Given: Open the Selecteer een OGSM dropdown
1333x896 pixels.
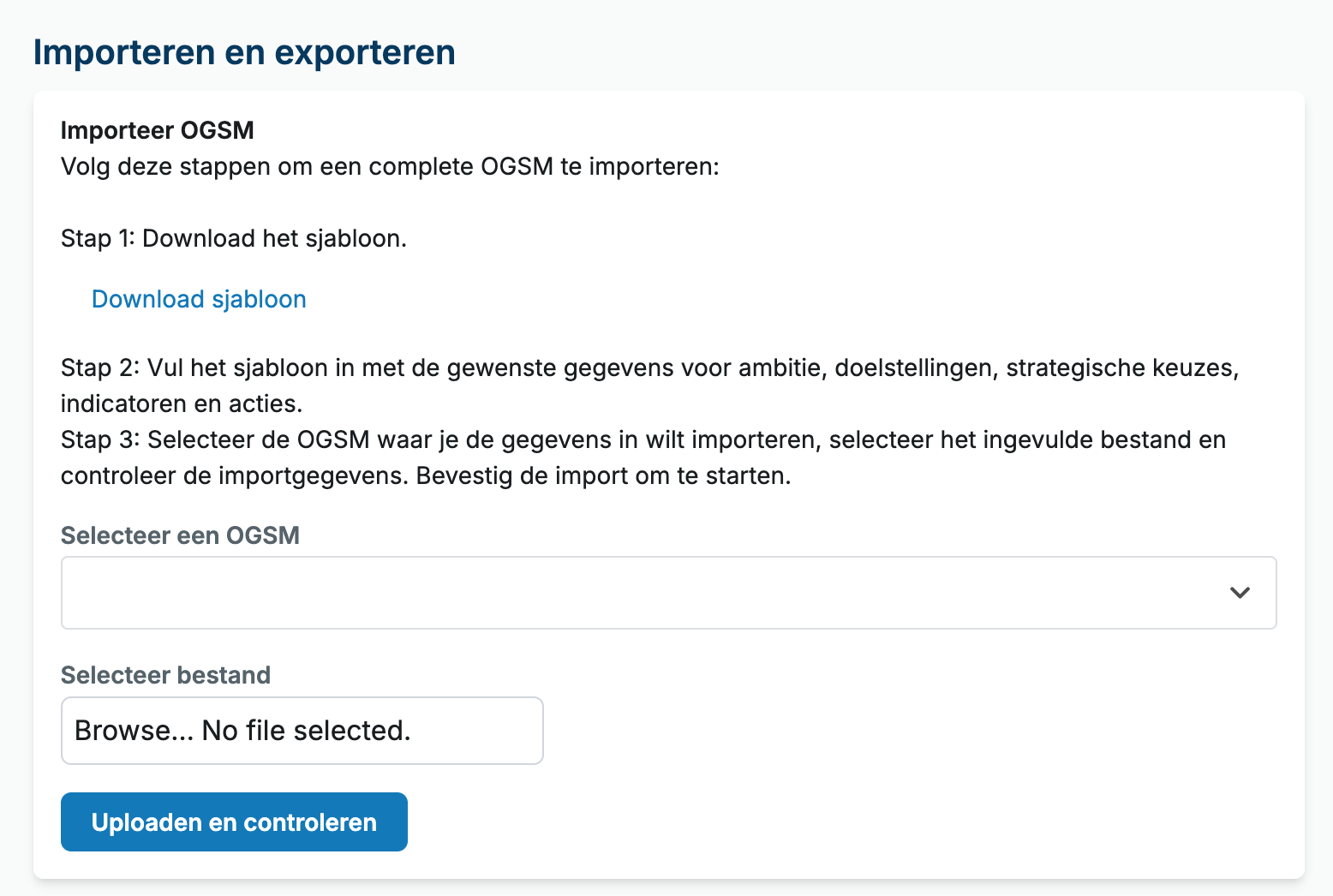Looking at the screenshot, I should point(668,593).
